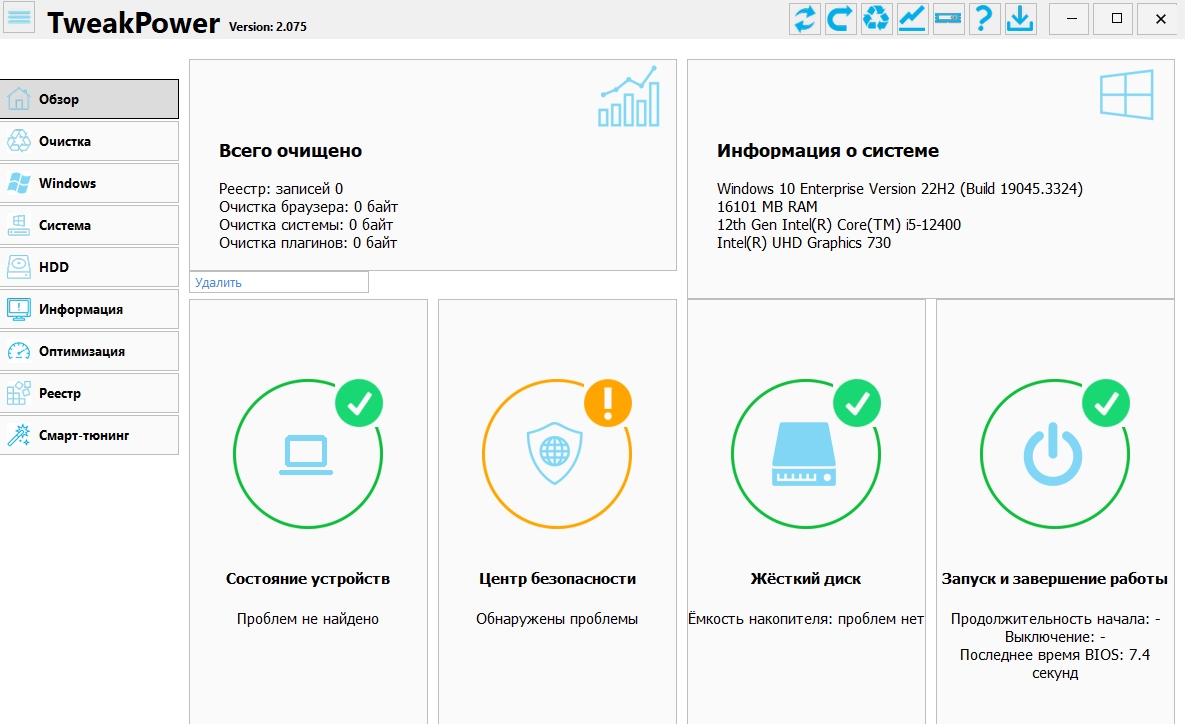Screen dimensions: 1185x724
Task: Click the Смарт-тюнинг wand sidebar icon
Action: pyautogui.click(x=18, y=435)
